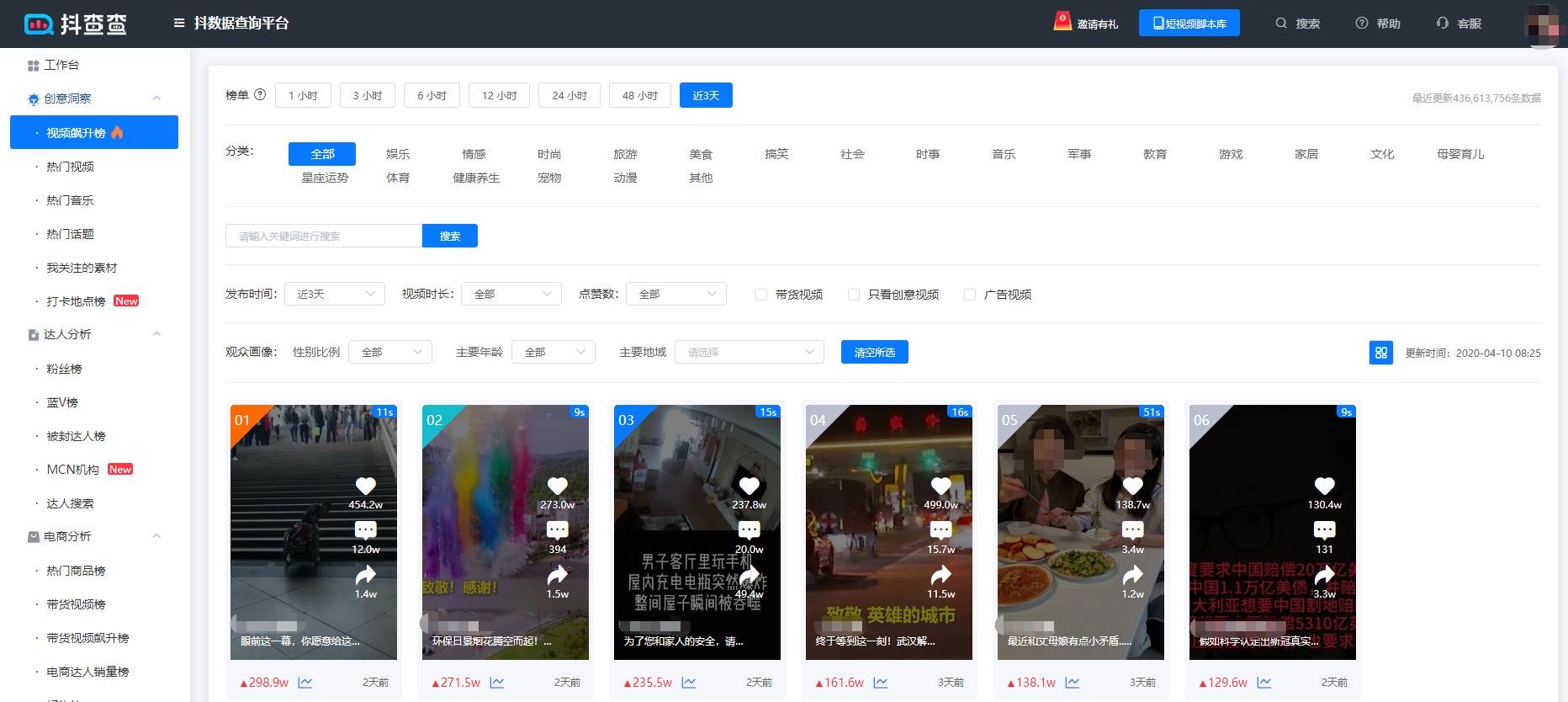Click the hamburger menu icon beside 抖数据查询平台

coord(179,24)
